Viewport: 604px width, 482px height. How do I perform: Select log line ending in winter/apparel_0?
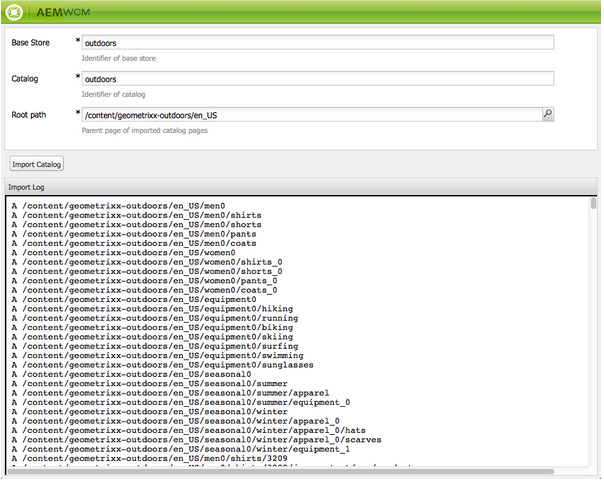176,421
